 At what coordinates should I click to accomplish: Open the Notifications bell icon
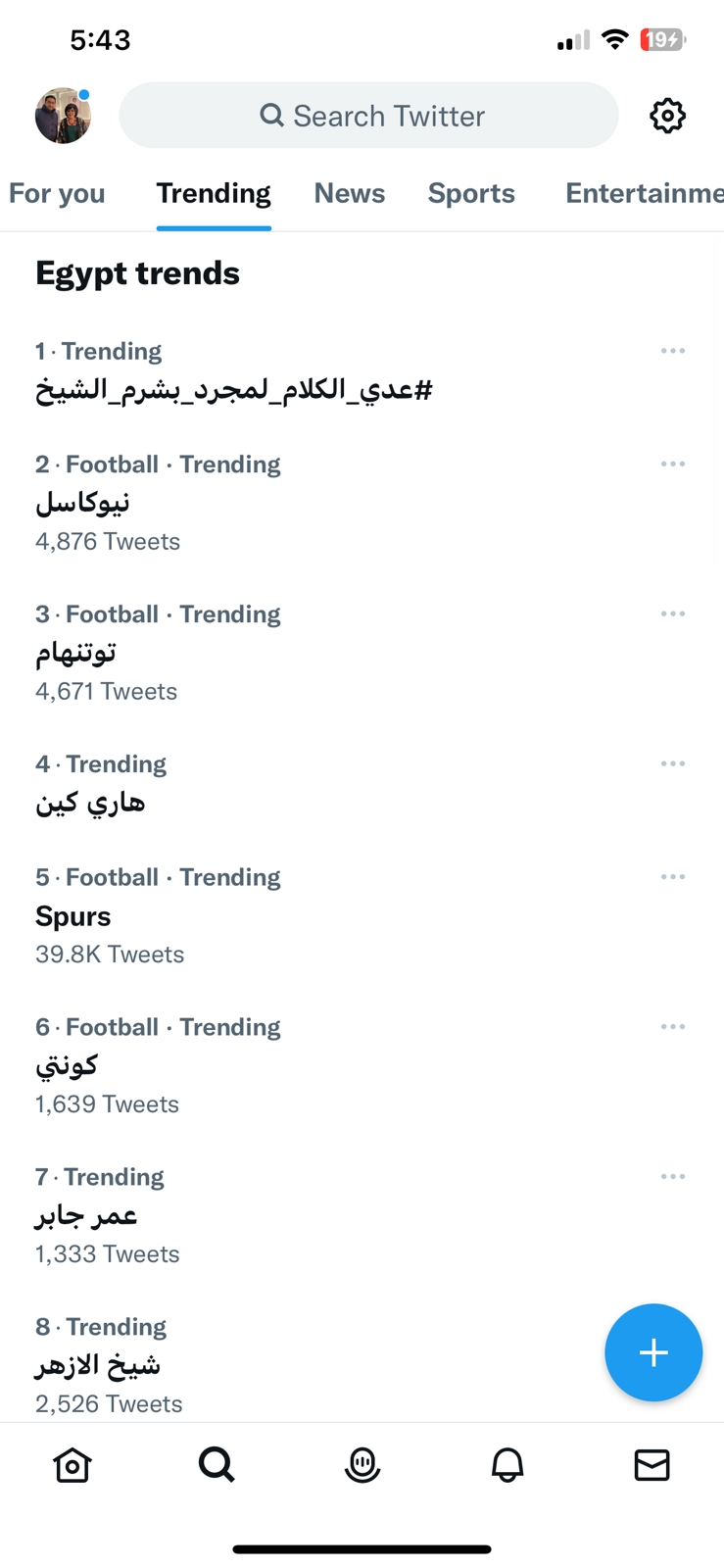507,1465
